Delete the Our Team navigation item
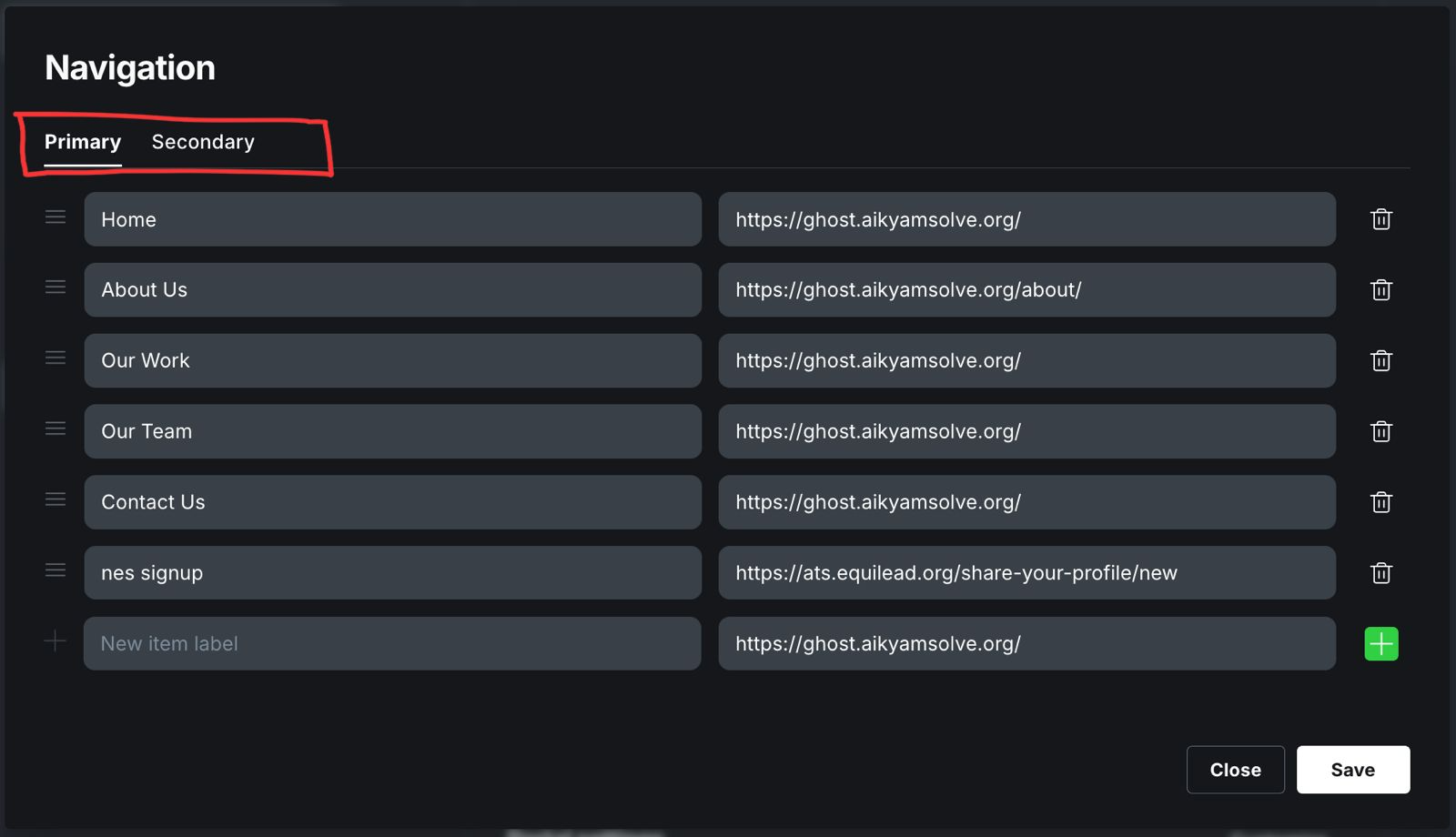 pyautogui.click(x=1380, y=431)
